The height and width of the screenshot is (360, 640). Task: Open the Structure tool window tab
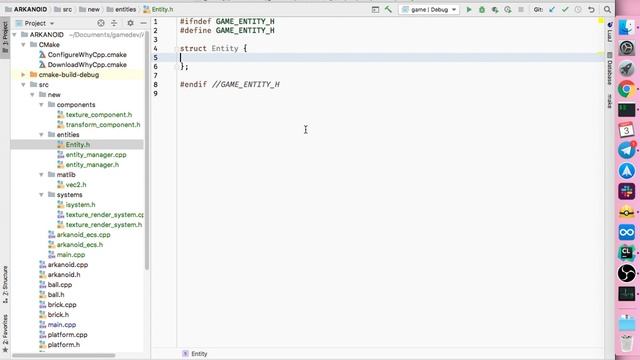(5, 284)
